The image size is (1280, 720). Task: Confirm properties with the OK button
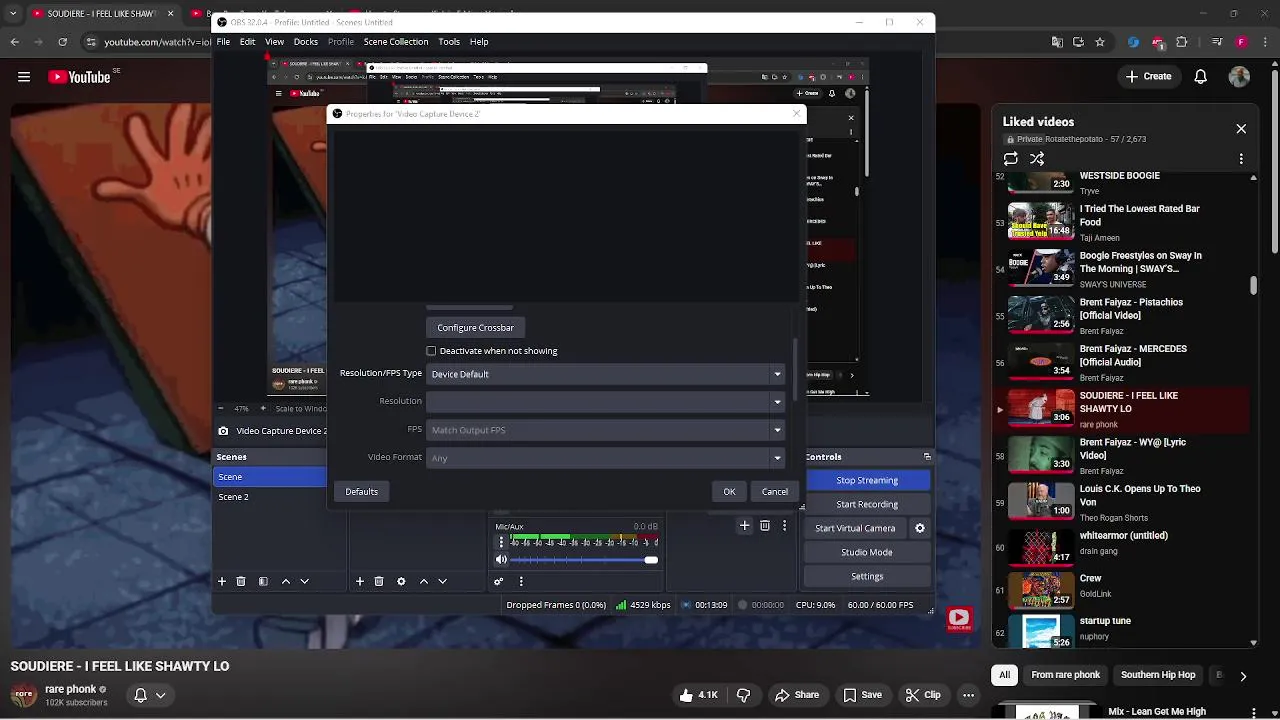coord(729,492)
